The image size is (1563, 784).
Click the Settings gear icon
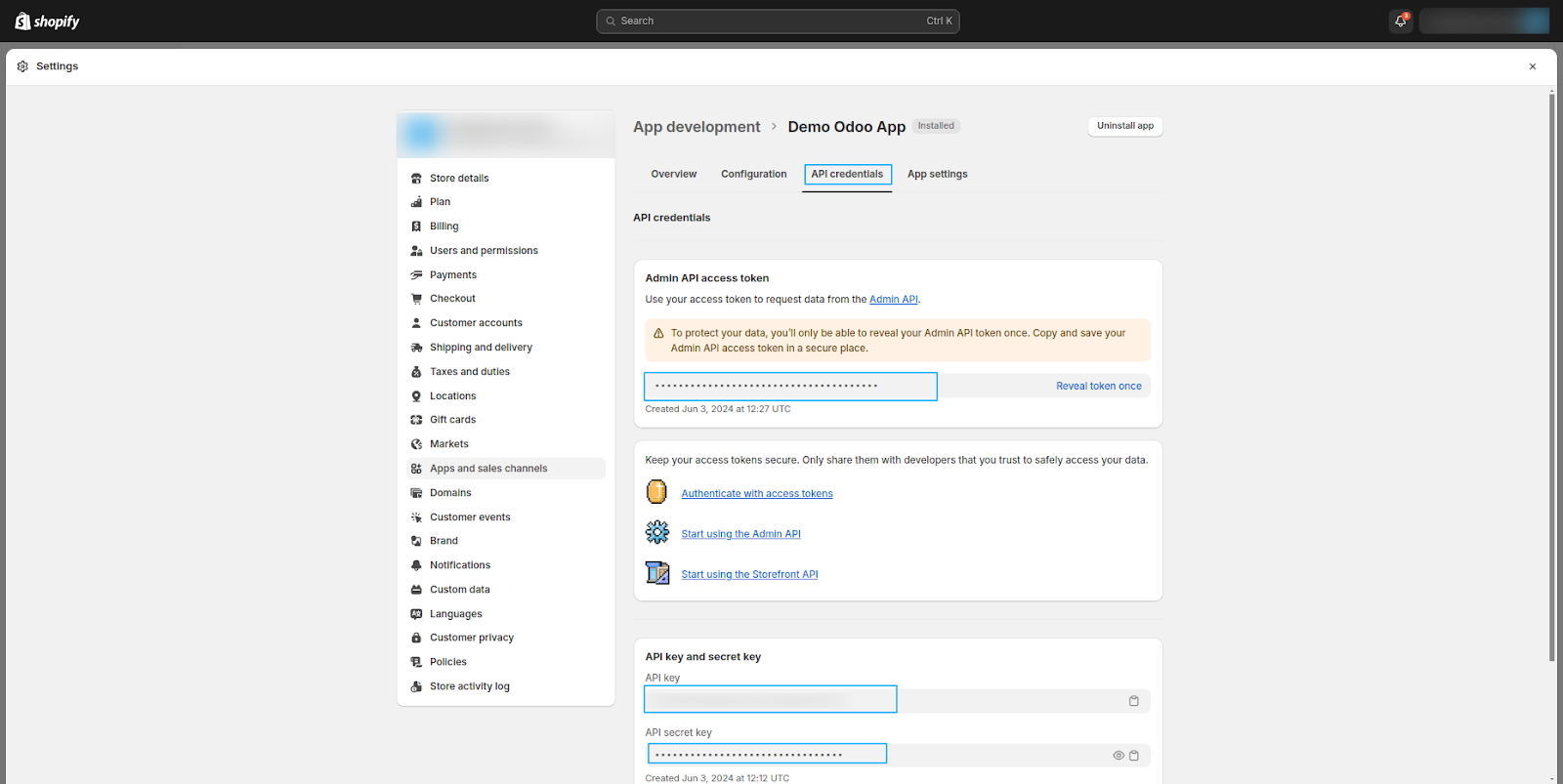point(22,66)
